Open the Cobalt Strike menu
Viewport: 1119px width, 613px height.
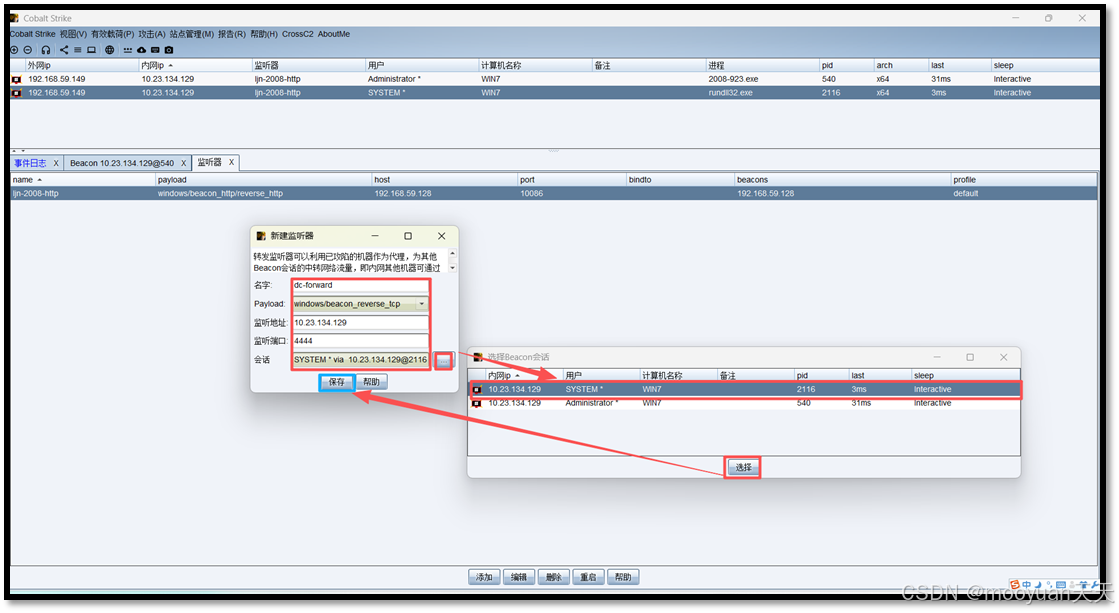[x=32, y=34]
